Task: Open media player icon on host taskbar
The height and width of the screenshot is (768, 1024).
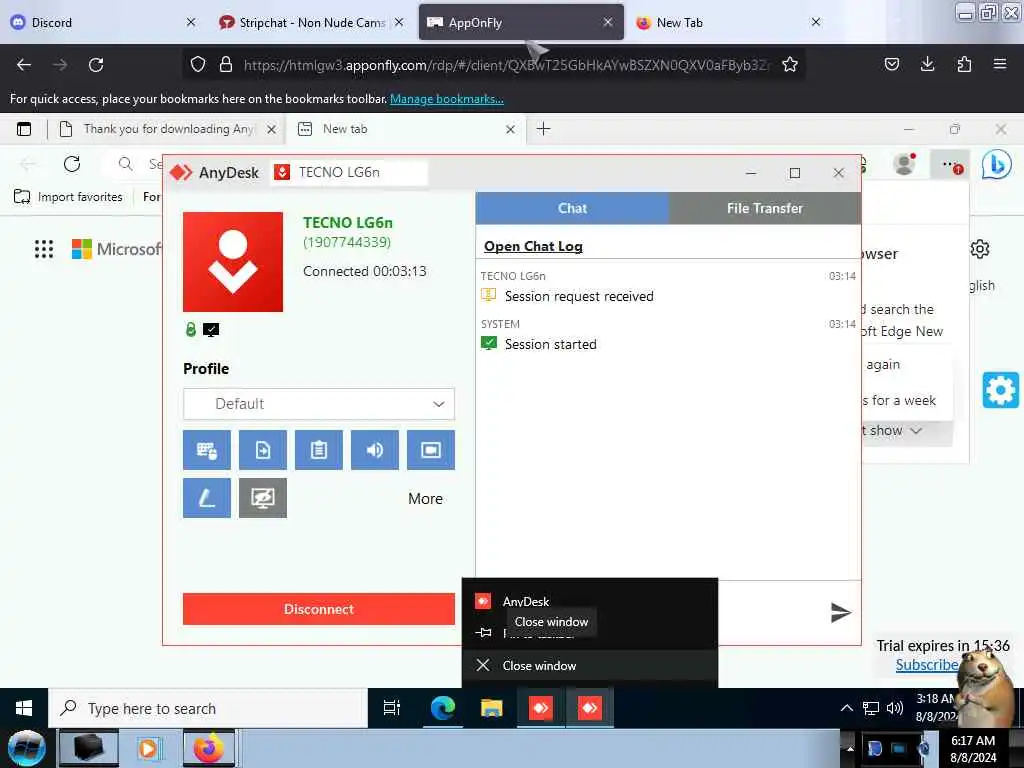Action: [148, 748]
